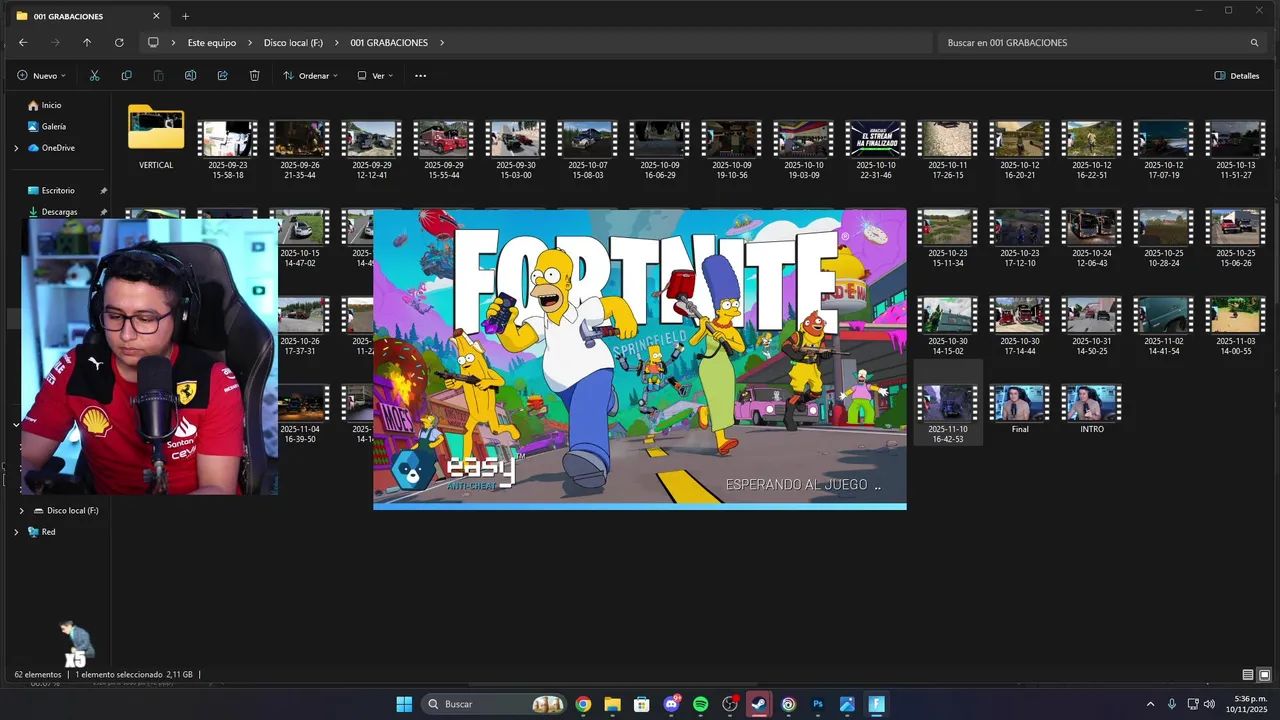Viewport: 1280px width, 720px height.
Task: Show hidden tray icons chevron
Action: pyautogui.click(x=1150, y=704)
